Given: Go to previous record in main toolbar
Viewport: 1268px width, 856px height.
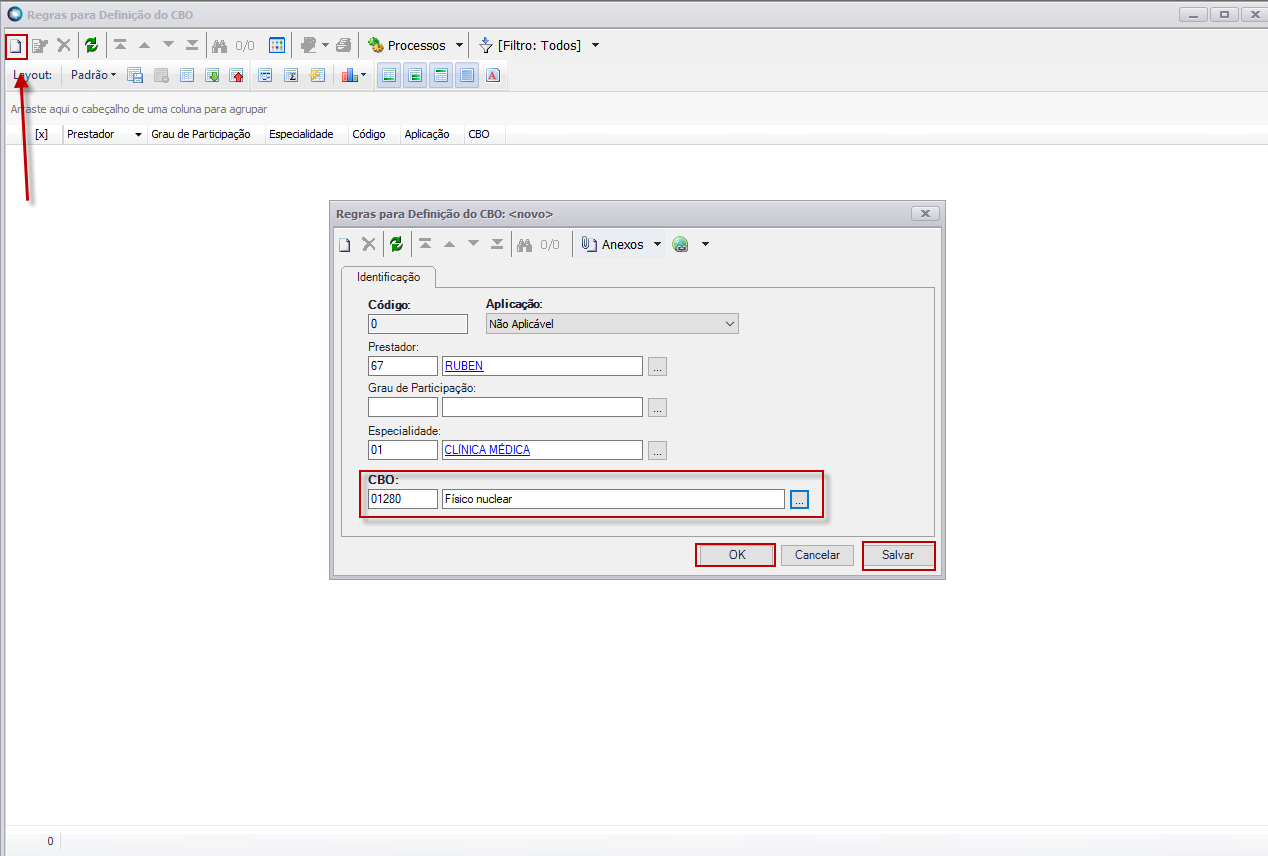Looking at the screenshot, I should click(144, 46).
